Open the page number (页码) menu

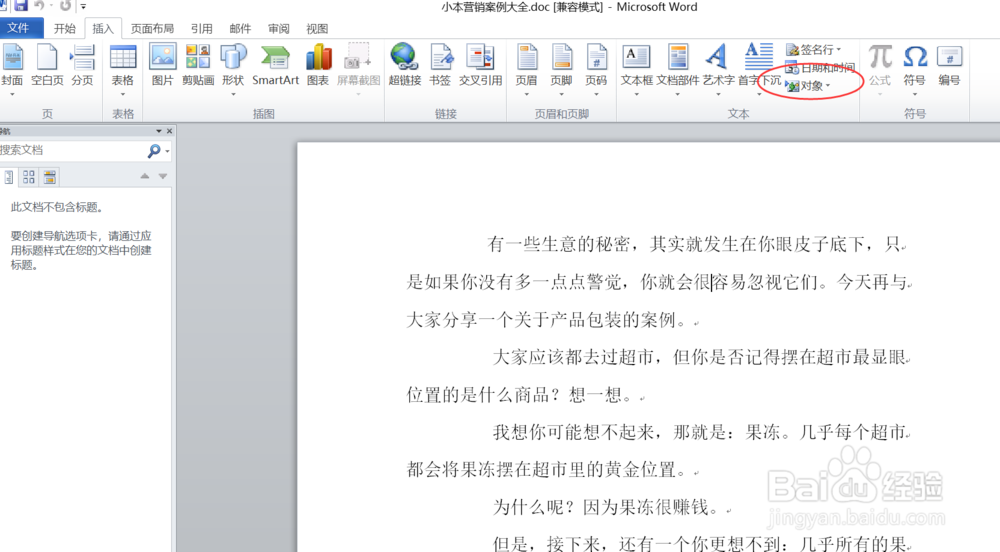pyautogui.click(x=596, y=69)
